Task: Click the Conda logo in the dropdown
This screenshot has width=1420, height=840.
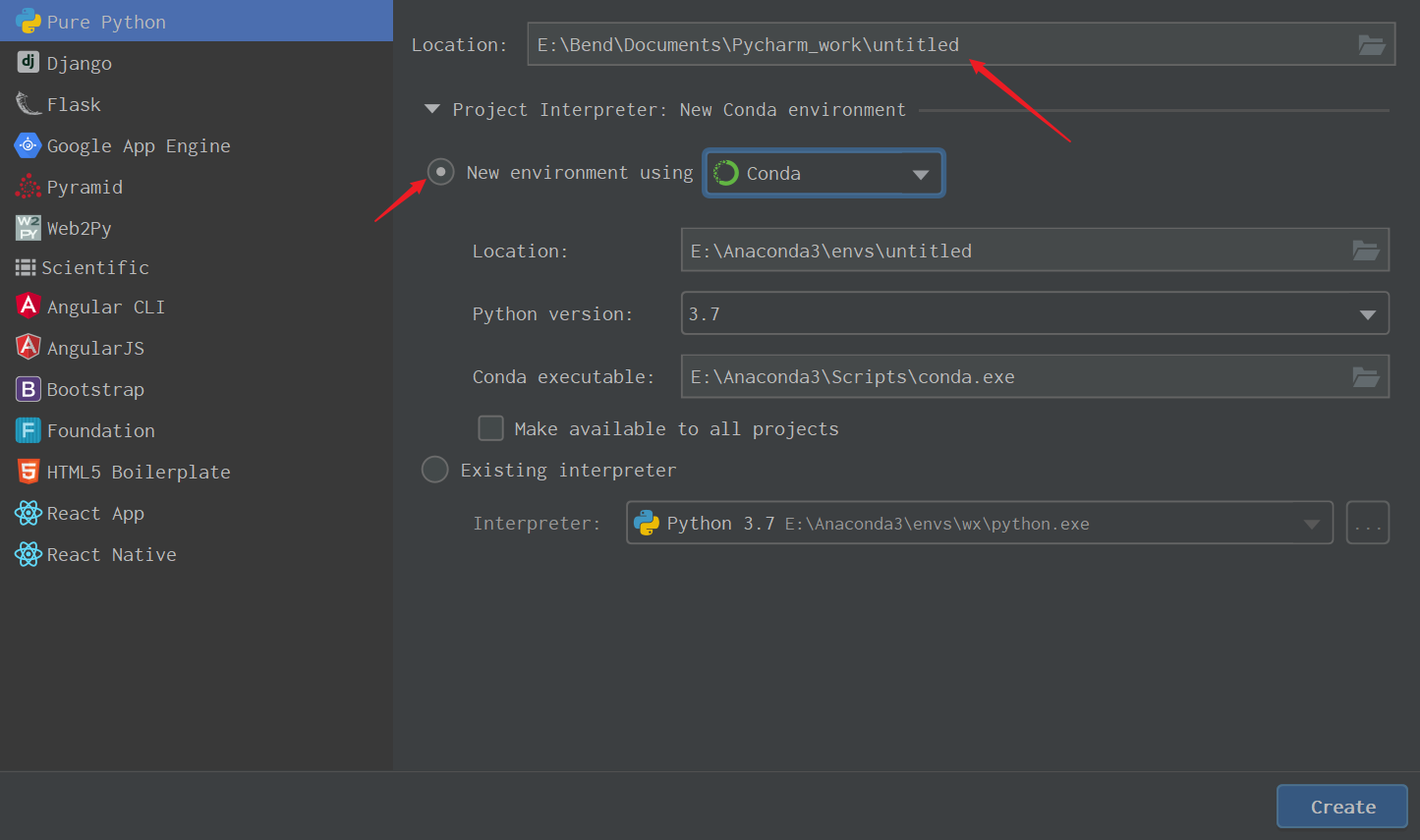Action: pos(725,173)
